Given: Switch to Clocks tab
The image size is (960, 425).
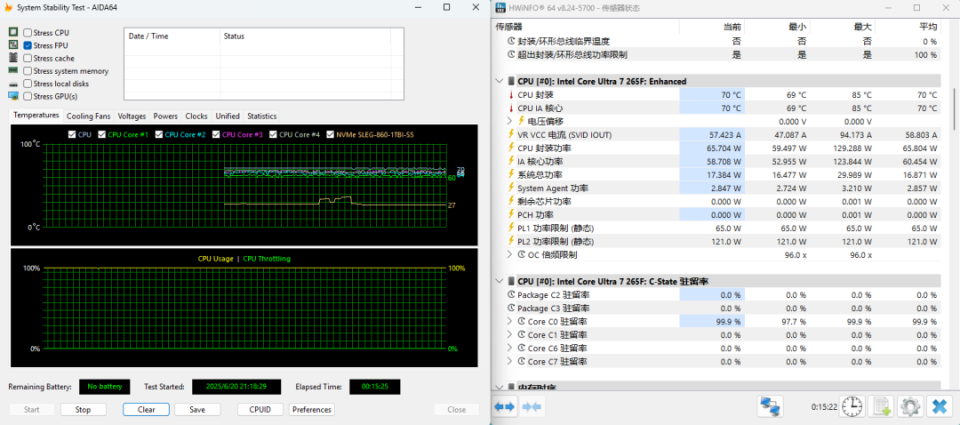Looking at the screenshot, I should point(197,116).
